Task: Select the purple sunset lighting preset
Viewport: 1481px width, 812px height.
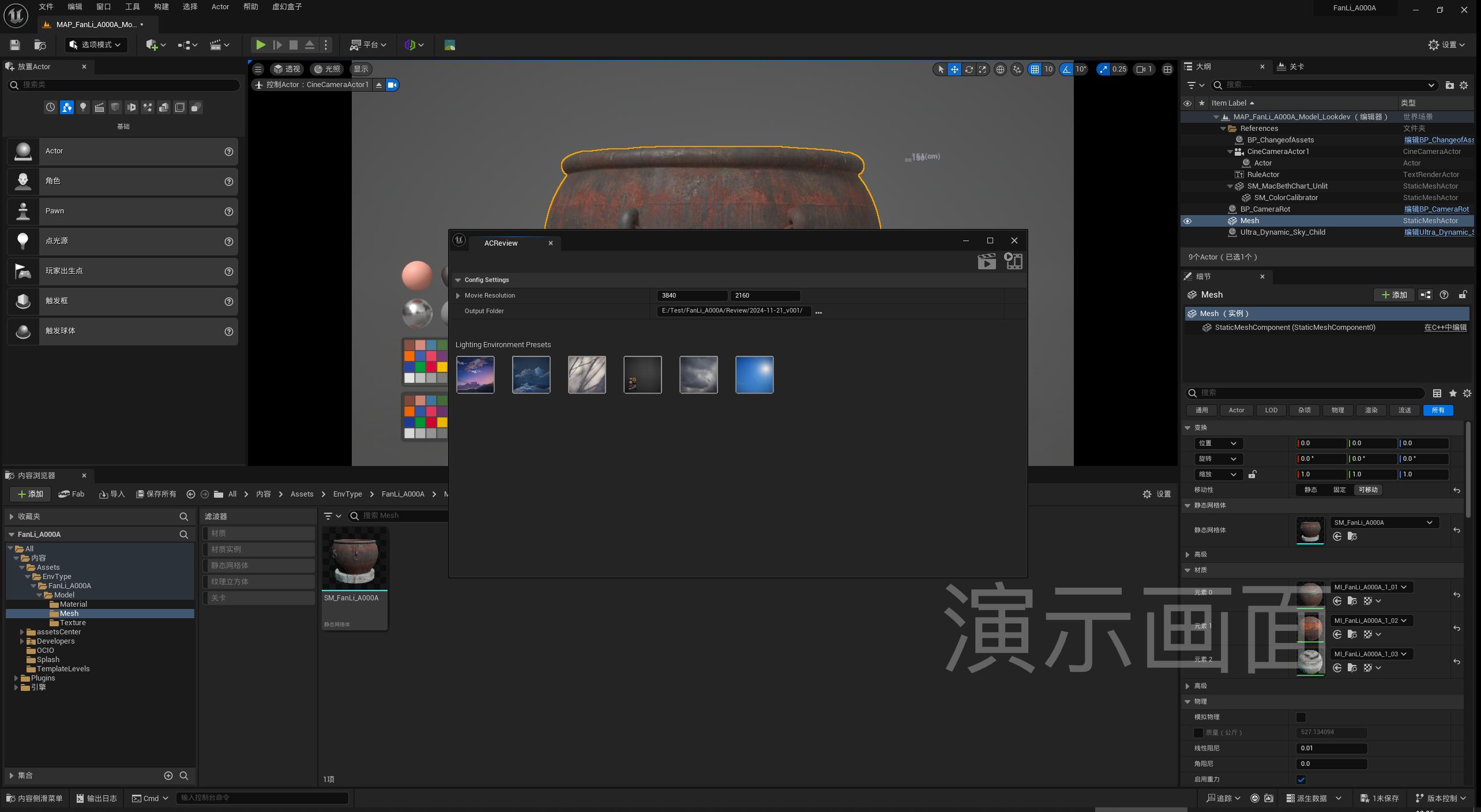Action: tap(475, 375)
